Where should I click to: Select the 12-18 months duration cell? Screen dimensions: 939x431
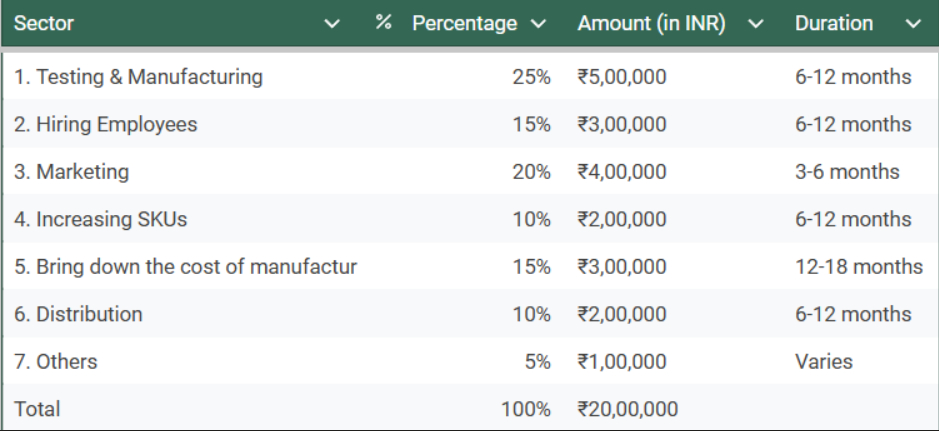pyautogui.click(x=858, y=267)
